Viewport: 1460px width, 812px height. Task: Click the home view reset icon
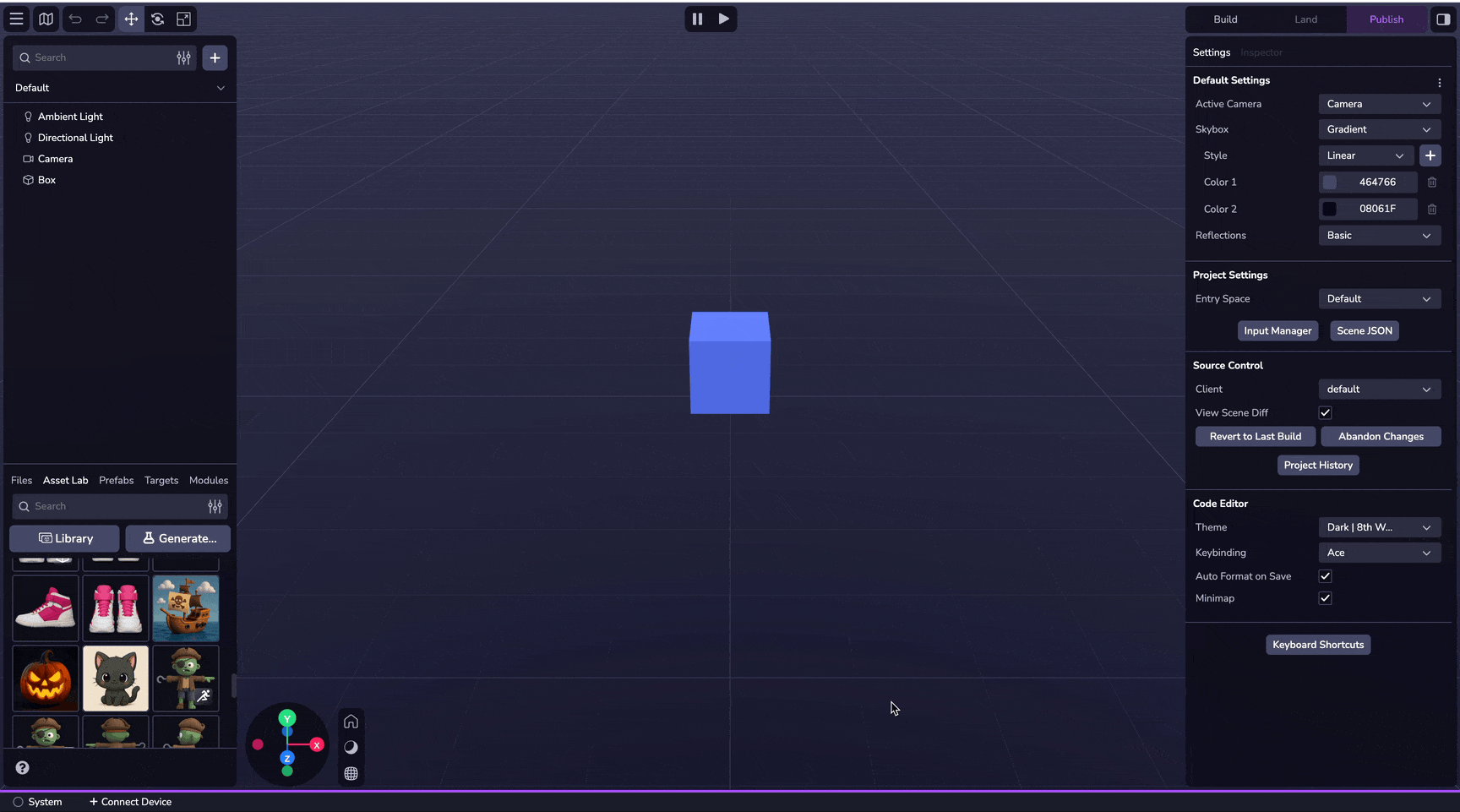[x=351, y=722]
